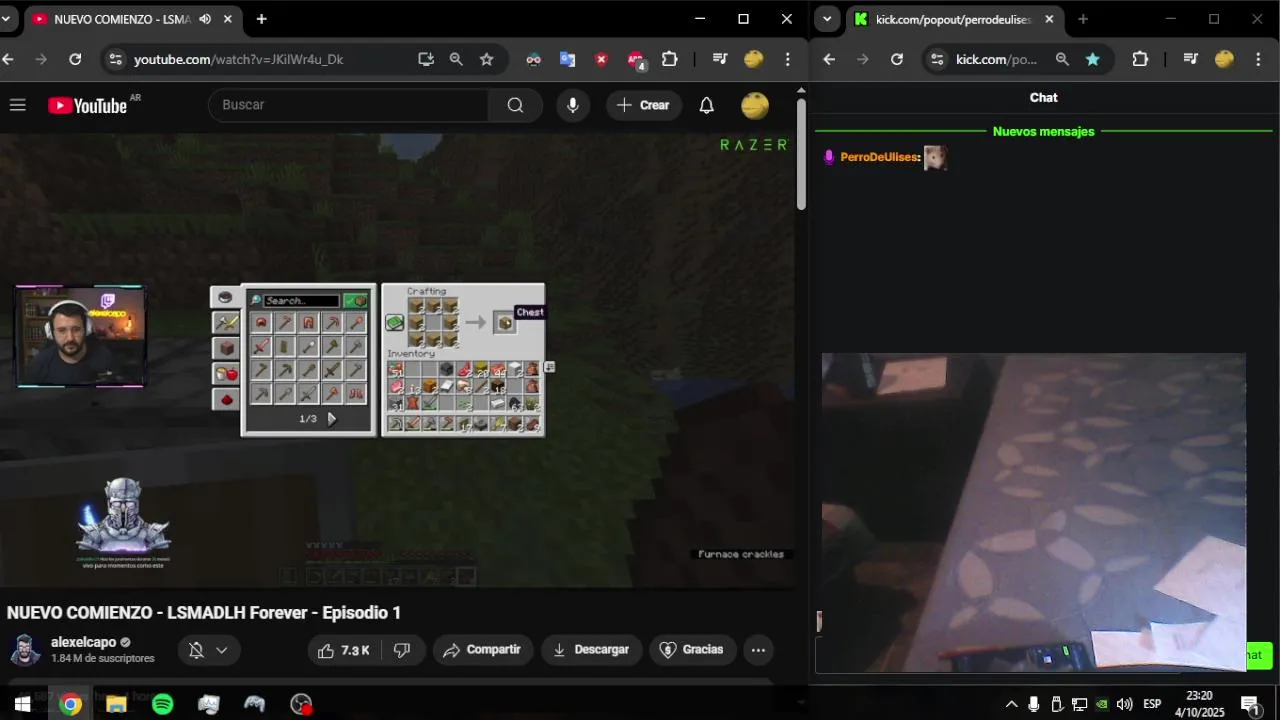Close the kick.com popout tab
Viewport: 1280px width, 720px height.
[x=1049, y=19]
